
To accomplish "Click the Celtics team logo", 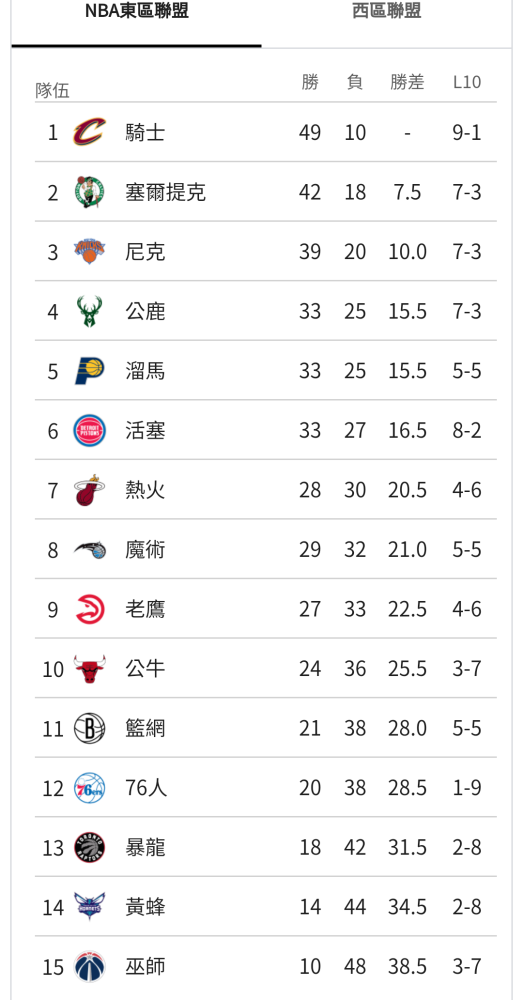I will coord(89,192).
